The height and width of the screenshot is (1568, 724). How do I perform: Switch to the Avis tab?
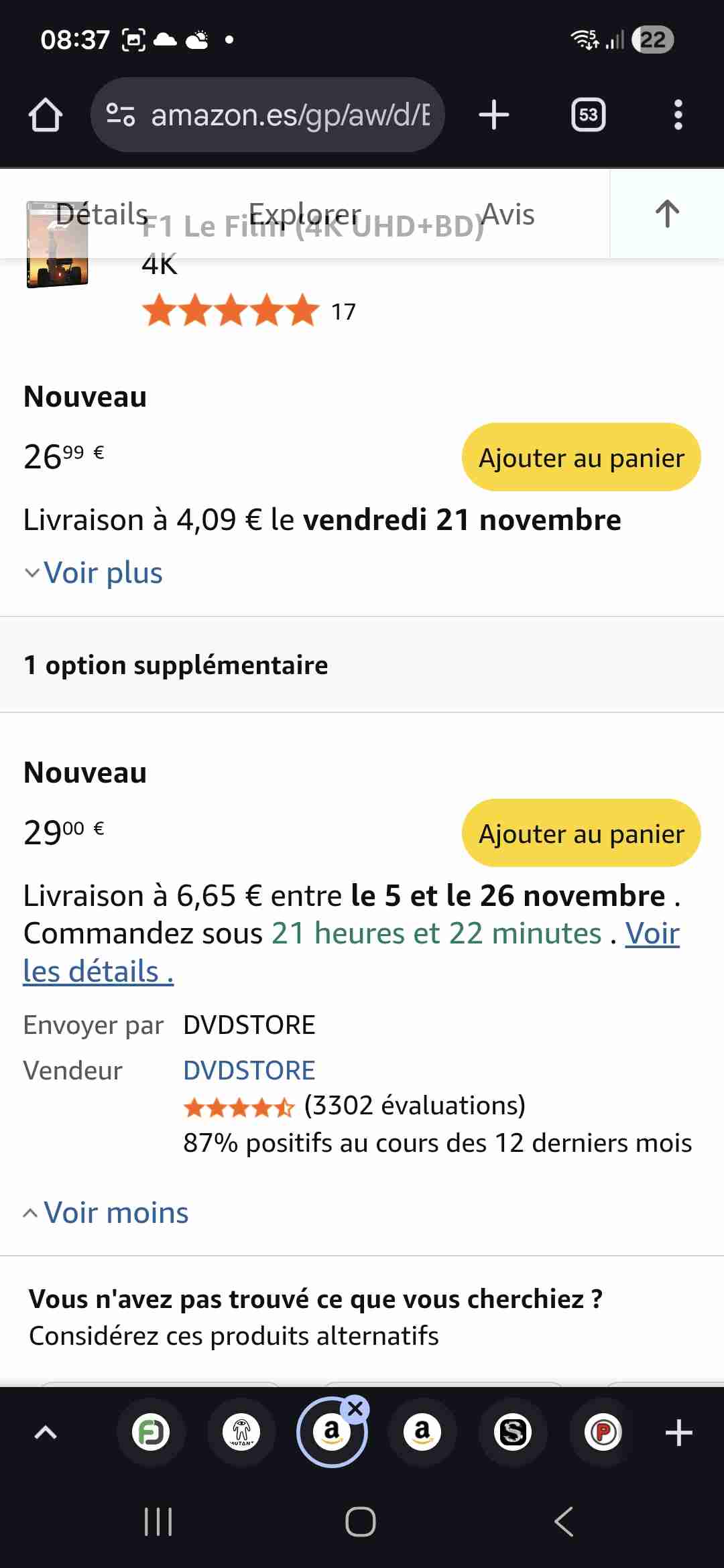click(x=508, y=214)
